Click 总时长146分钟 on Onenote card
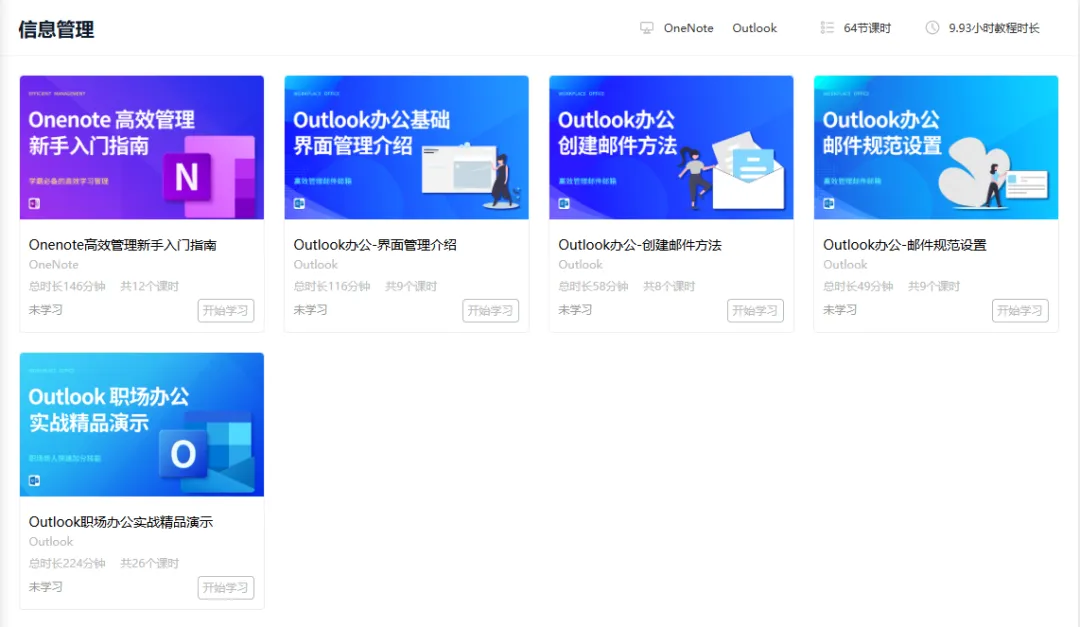Viewport: 1080px width, 627px height. 67,286
